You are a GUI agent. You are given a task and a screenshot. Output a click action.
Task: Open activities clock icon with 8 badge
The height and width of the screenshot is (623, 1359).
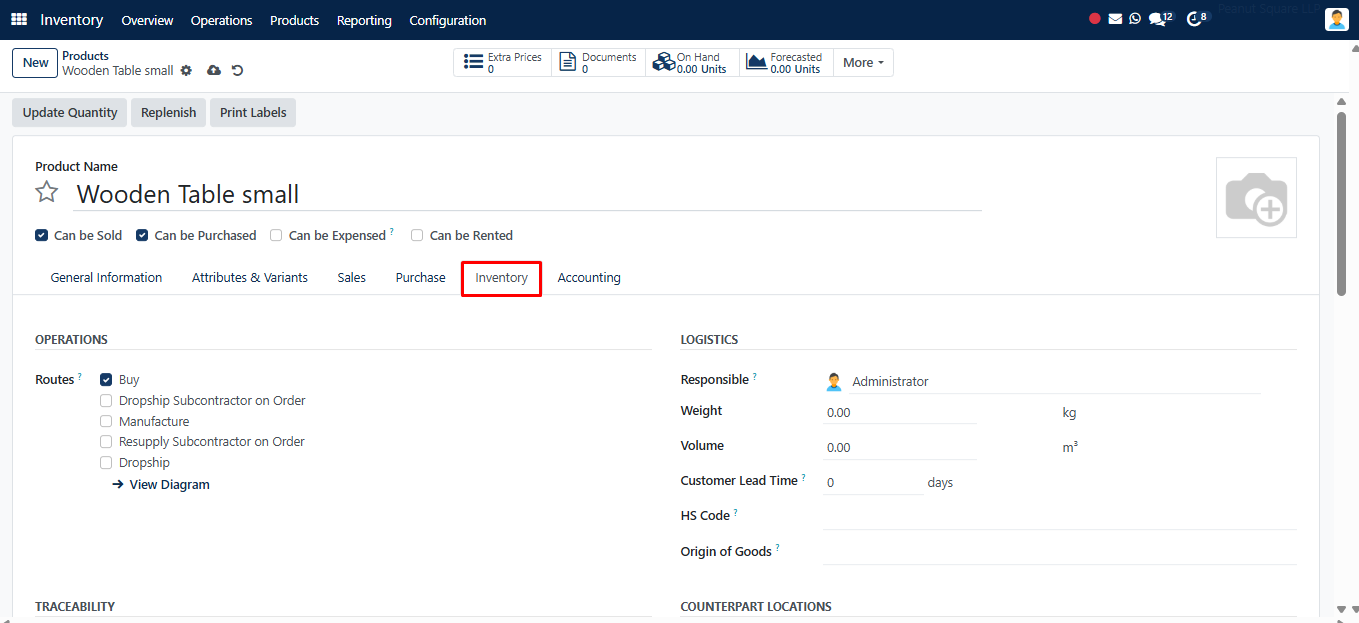(x=1197, y=19)
